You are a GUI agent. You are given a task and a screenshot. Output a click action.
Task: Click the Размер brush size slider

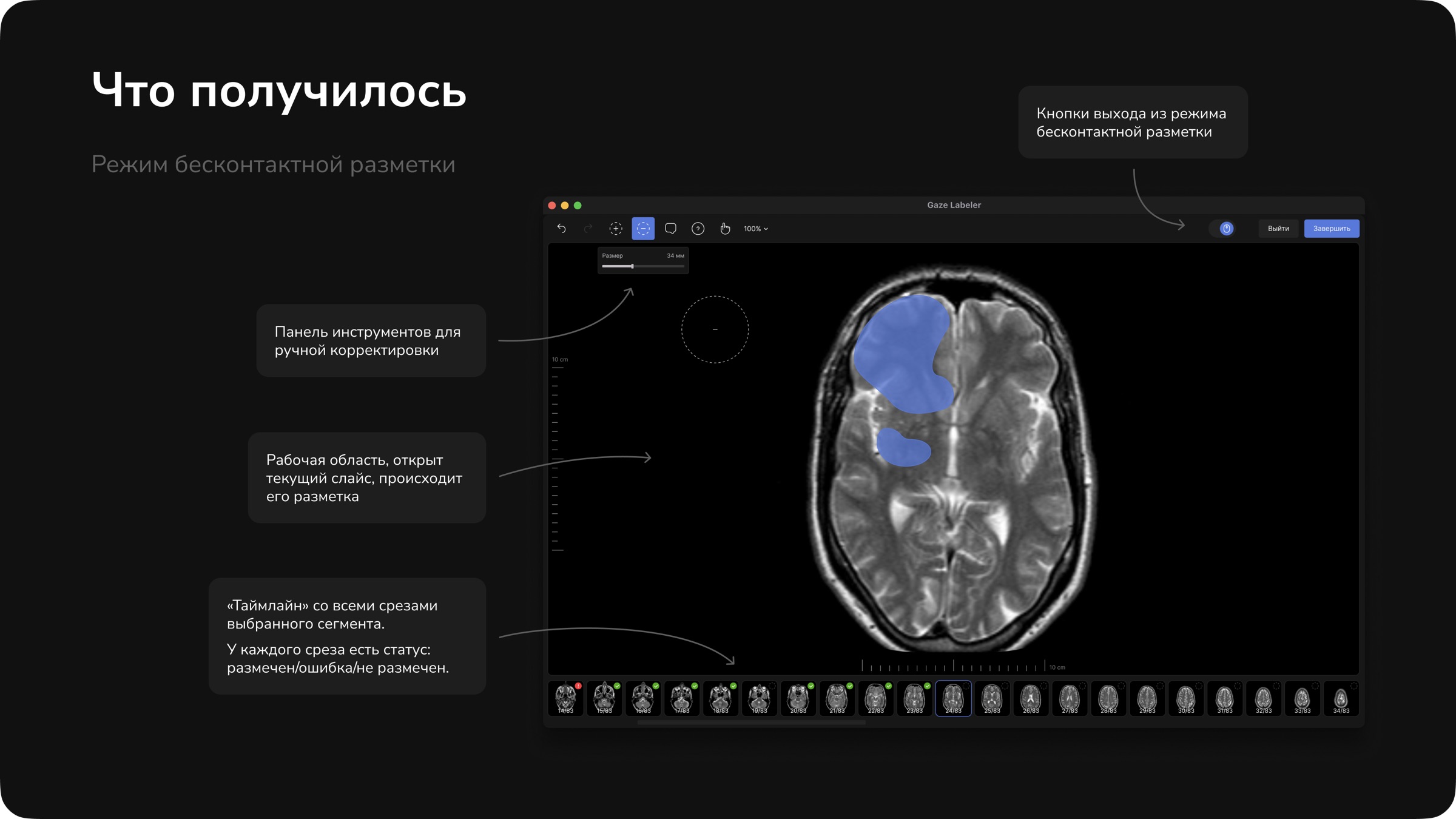pyautogui.click(x=643, y=266)
